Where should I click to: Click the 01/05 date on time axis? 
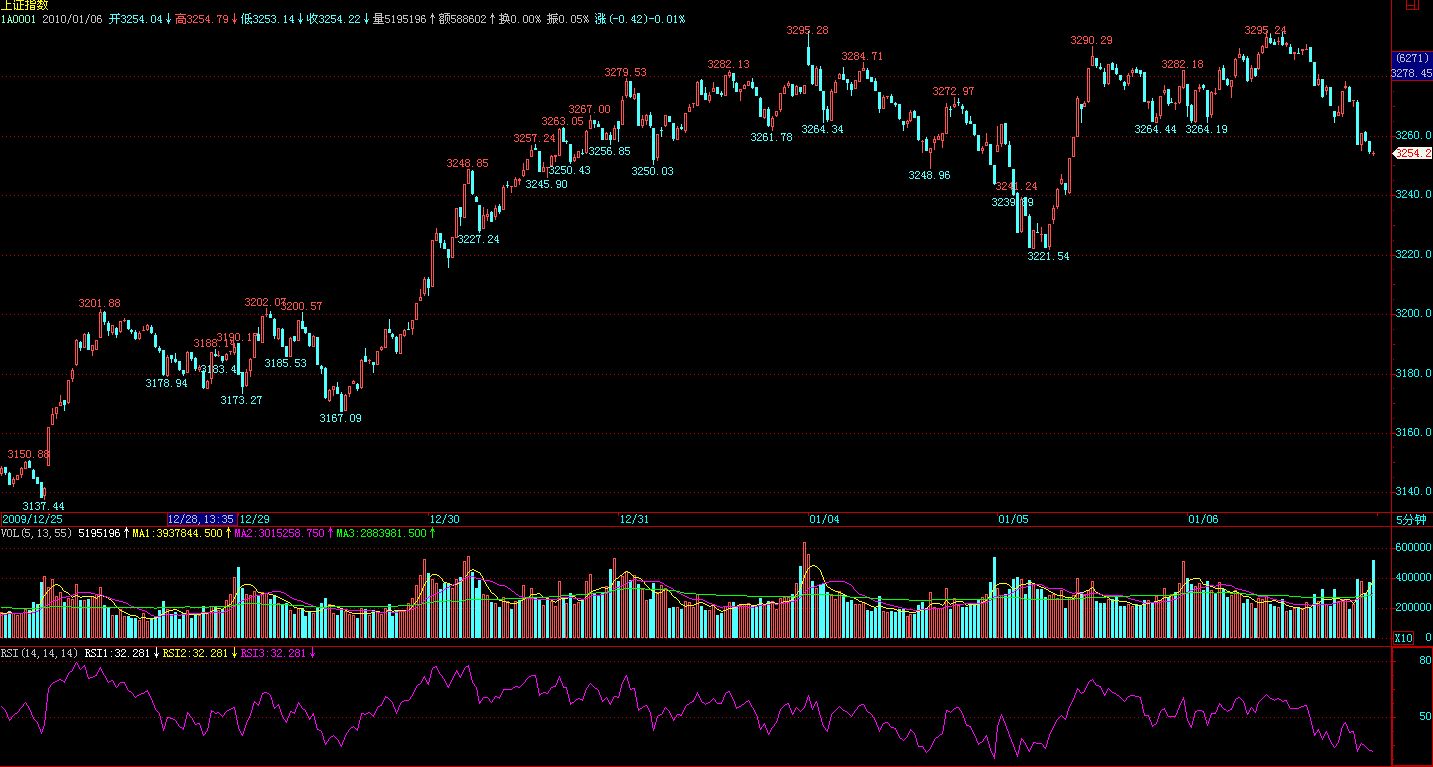coord(1013,519)
